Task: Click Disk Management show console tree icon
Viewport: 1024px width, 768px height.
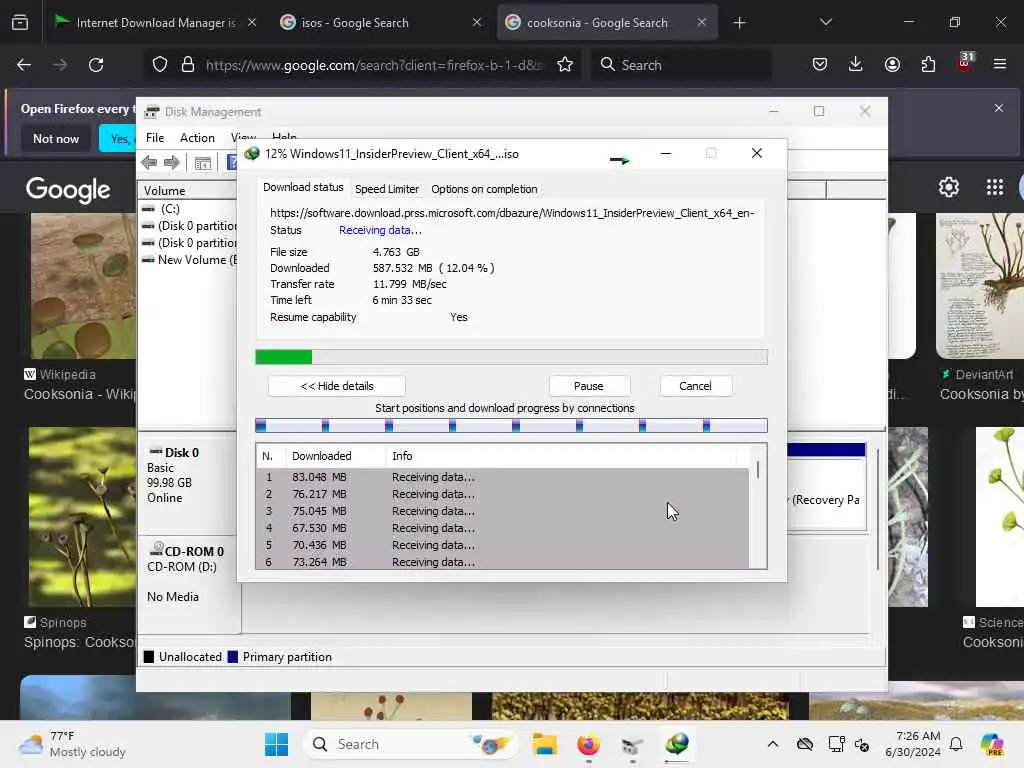Action: click(203, 163)
